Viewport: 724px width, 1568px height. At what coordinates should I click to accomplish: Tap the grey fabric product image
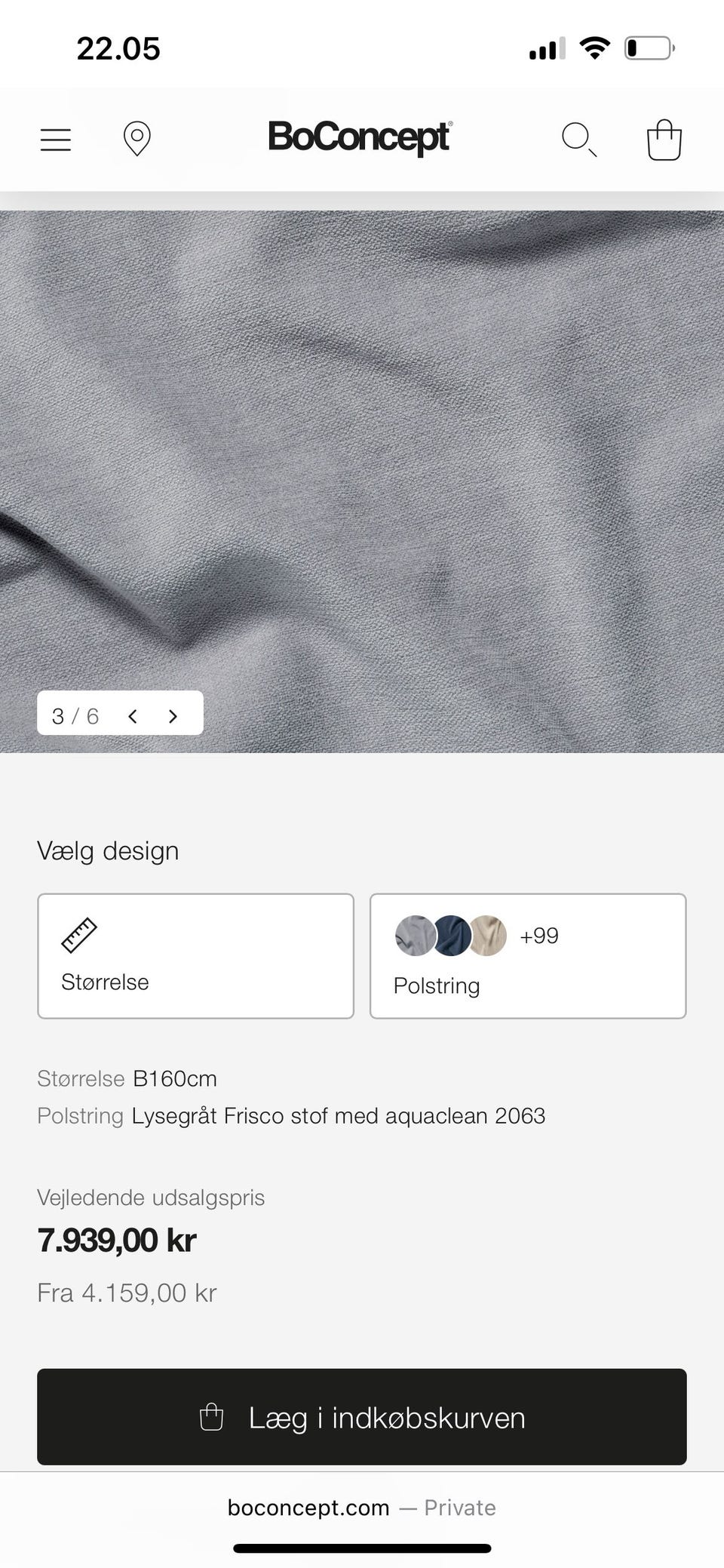pos(362,481)
